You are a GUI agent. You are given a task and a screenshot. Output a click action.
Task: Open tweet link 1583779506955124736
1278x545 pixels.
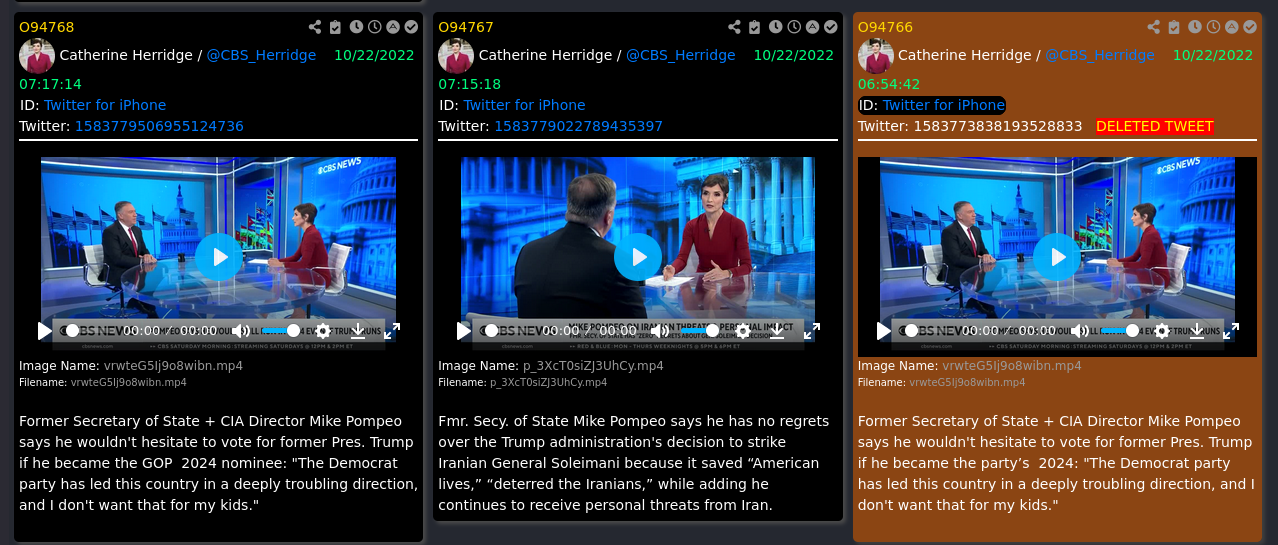pos(159,126)
